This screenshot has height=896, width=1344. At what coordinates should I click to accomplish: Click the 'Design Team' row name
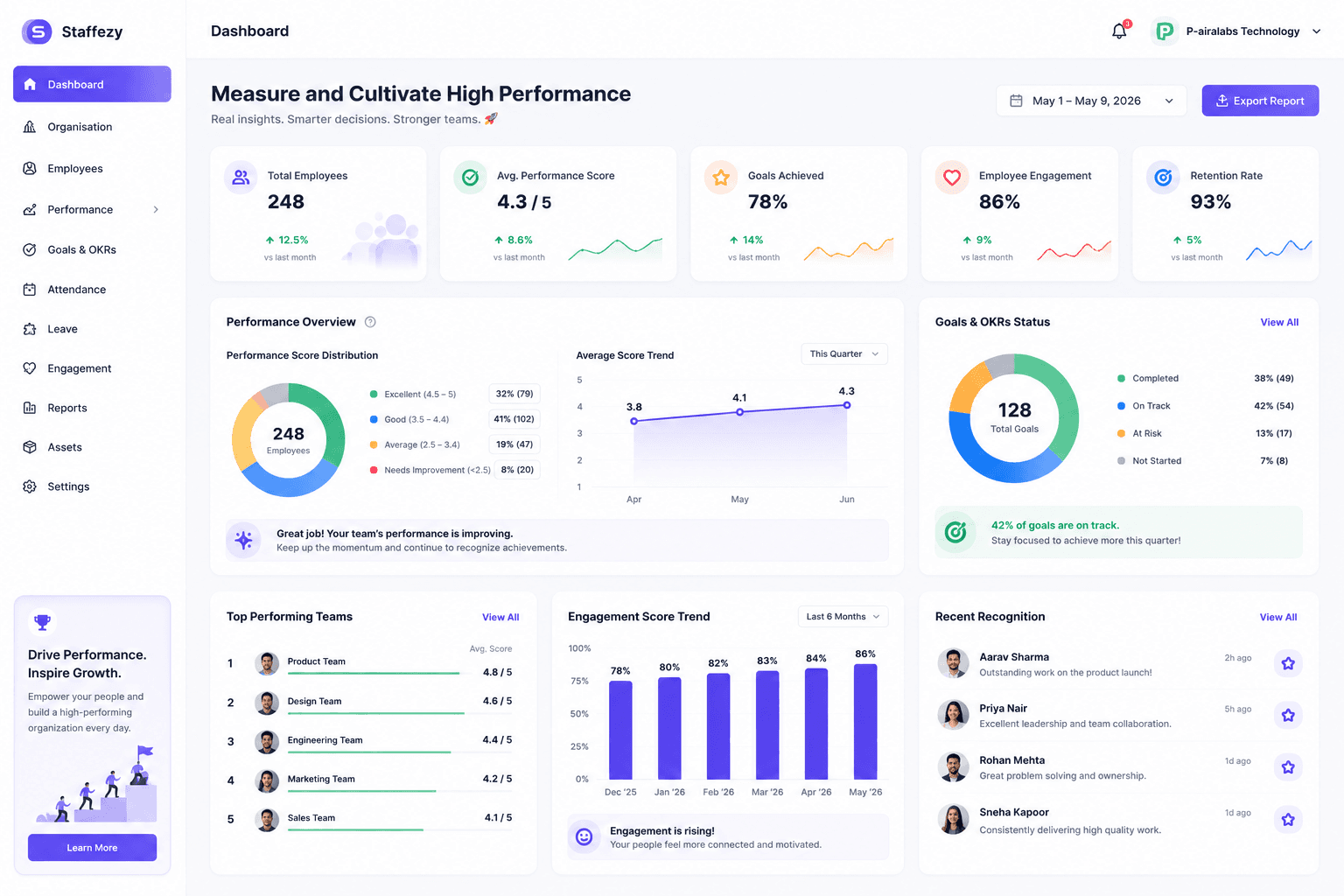tap(314, 701)
